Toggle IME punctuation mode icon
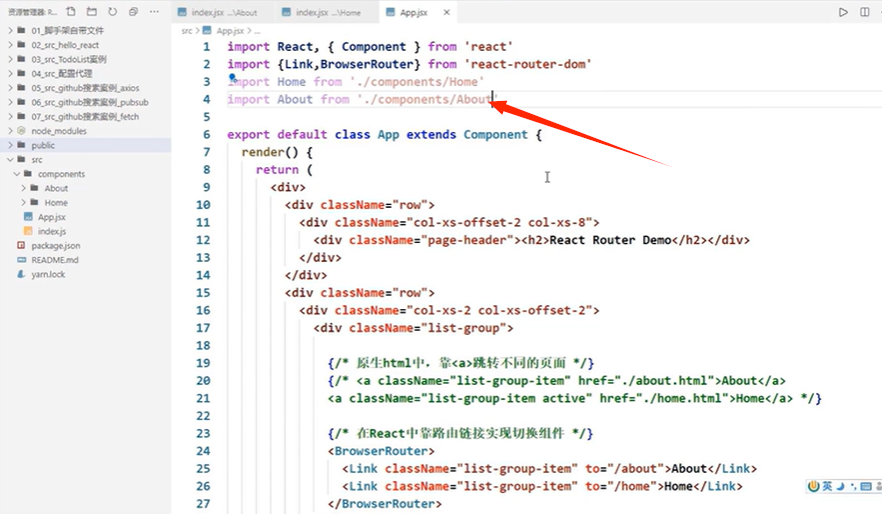Screen dimensions: 882x514 pyautogui.click(x=853, y=486)
